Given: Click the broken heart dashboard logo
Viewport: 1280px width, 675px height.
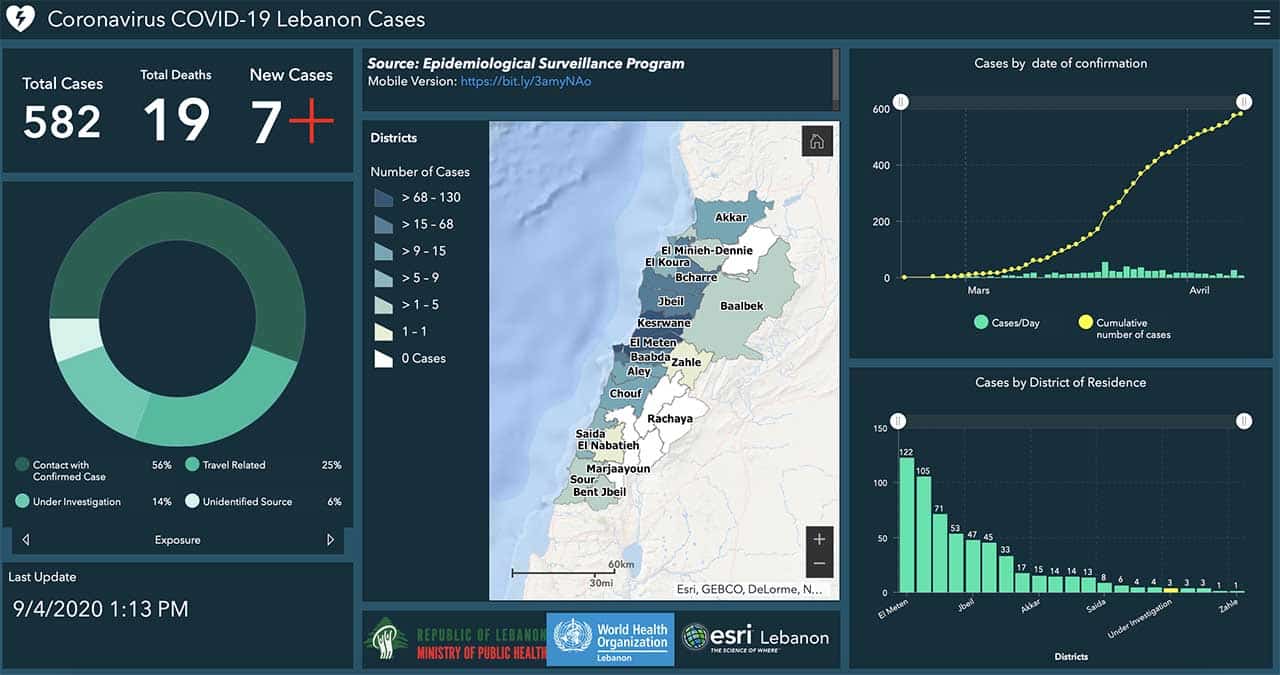Looking at the screenshot, I should point(21,18).
